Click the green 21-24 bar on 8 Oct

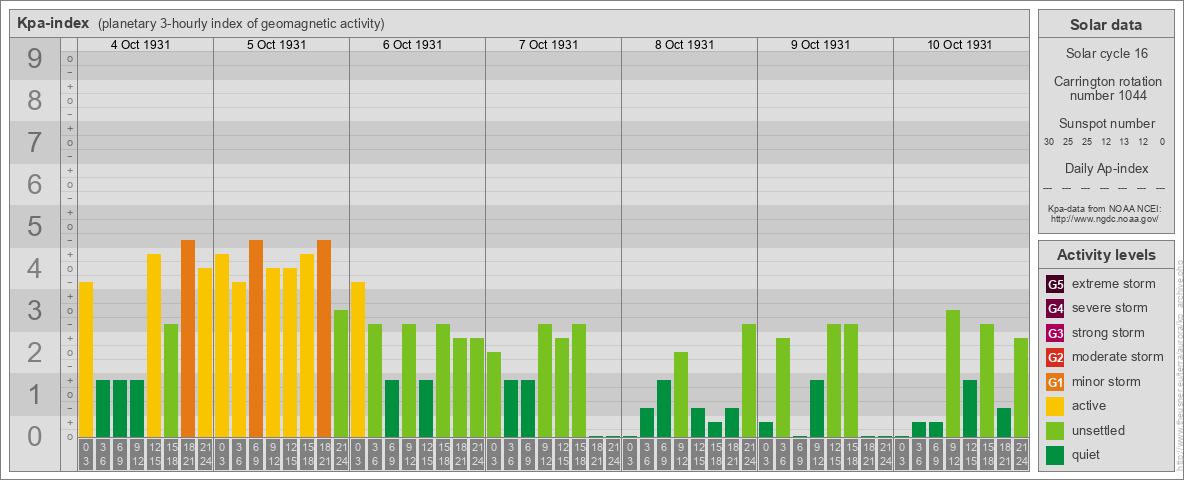coord(749,380)
